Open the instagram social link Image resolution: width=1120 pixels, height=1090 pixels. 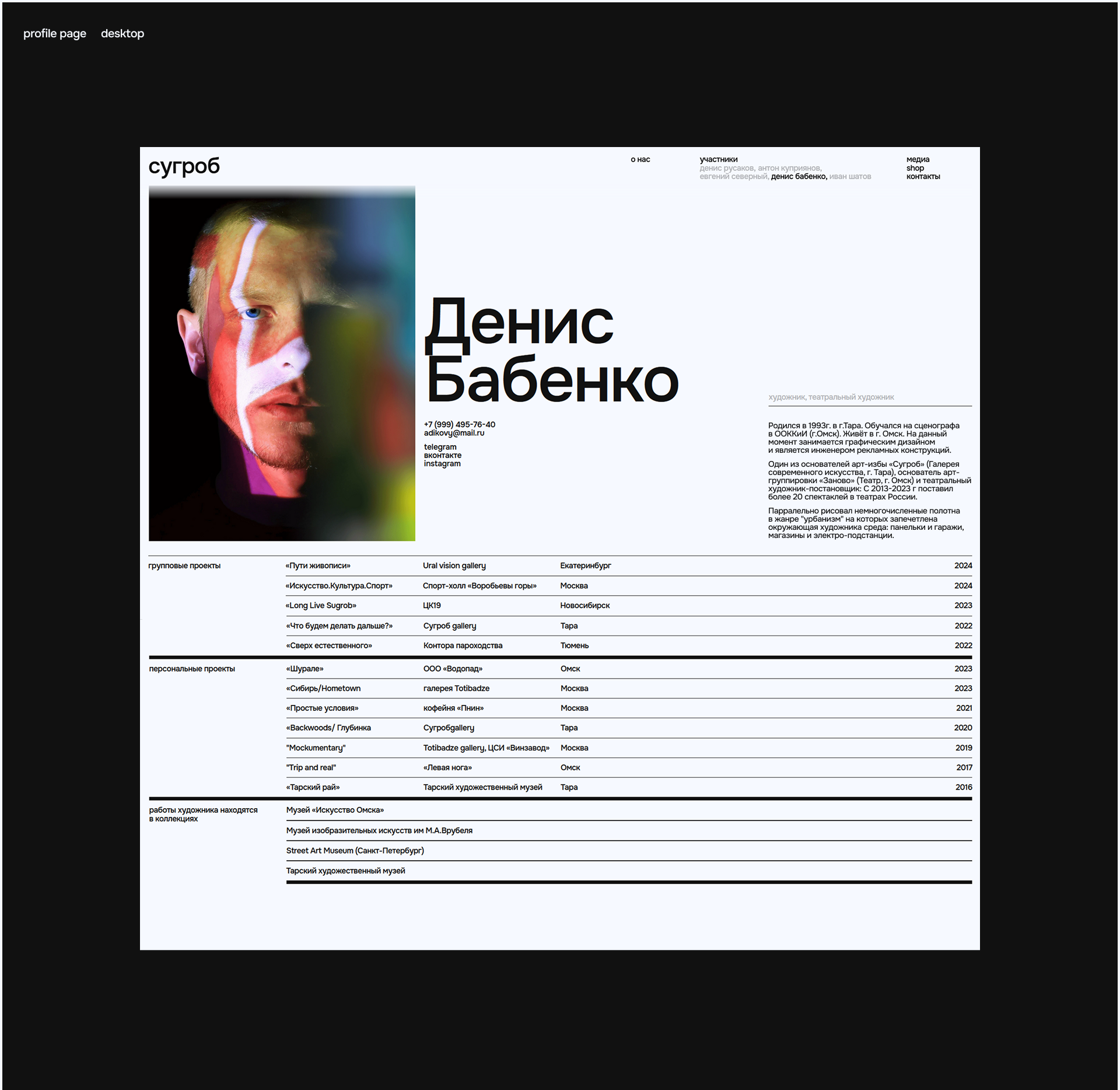[x=442, y=463]
